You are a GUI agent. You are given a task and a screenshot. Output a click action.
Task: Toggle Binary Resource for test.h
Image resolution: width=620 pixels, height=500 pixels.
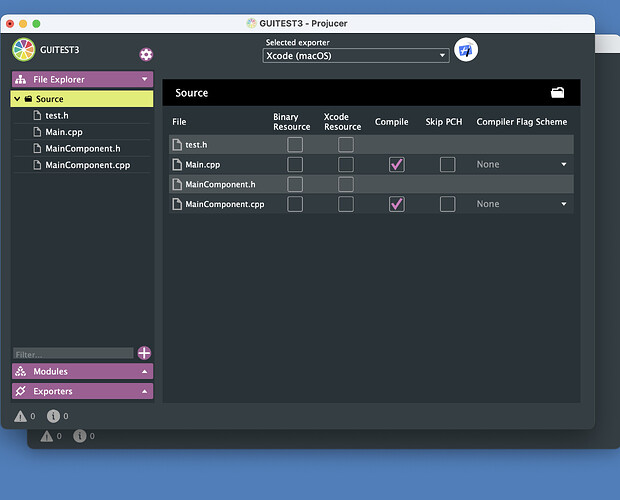tap(295, 145)
